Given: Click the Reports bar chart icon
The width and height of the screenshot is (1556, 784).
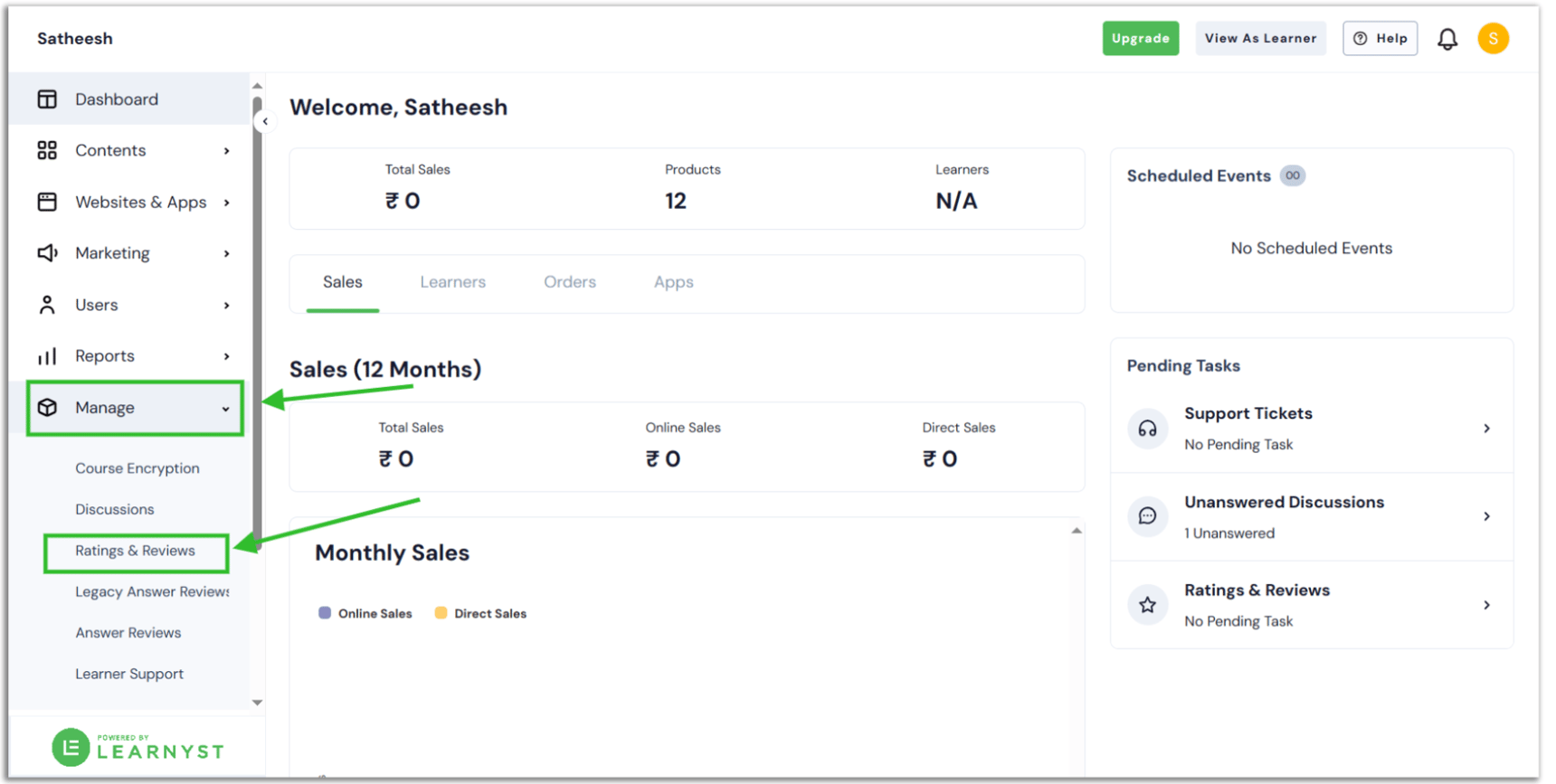Looking at the screenshot, I should coord(47,356).
